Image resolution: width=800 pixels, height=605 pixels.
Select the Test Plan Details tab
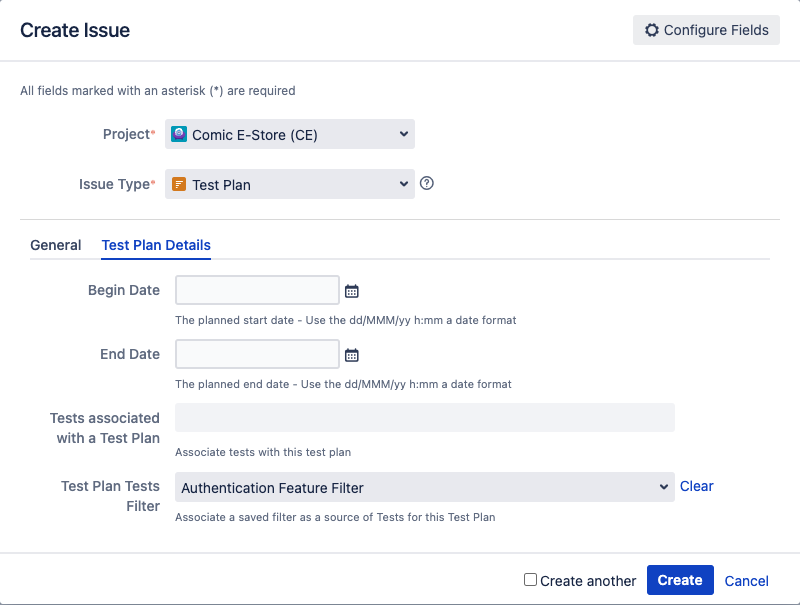[156, 245]
